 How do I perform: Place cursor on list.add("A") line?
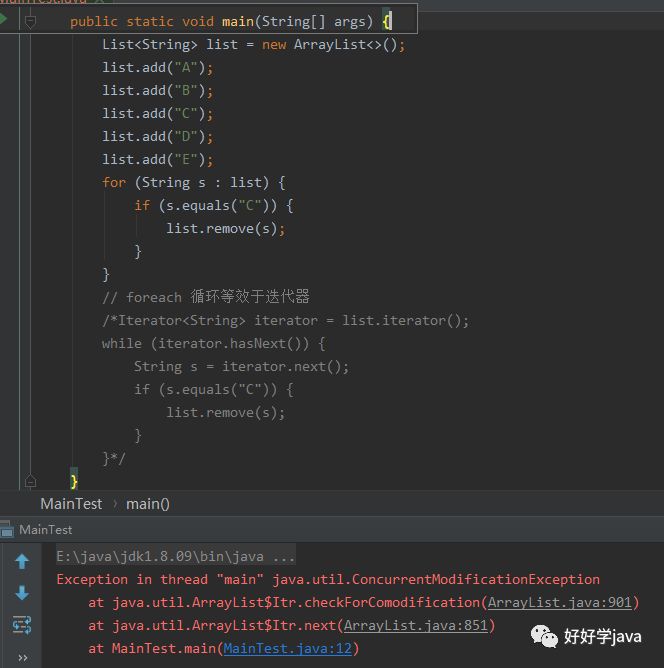click(157, 67)
